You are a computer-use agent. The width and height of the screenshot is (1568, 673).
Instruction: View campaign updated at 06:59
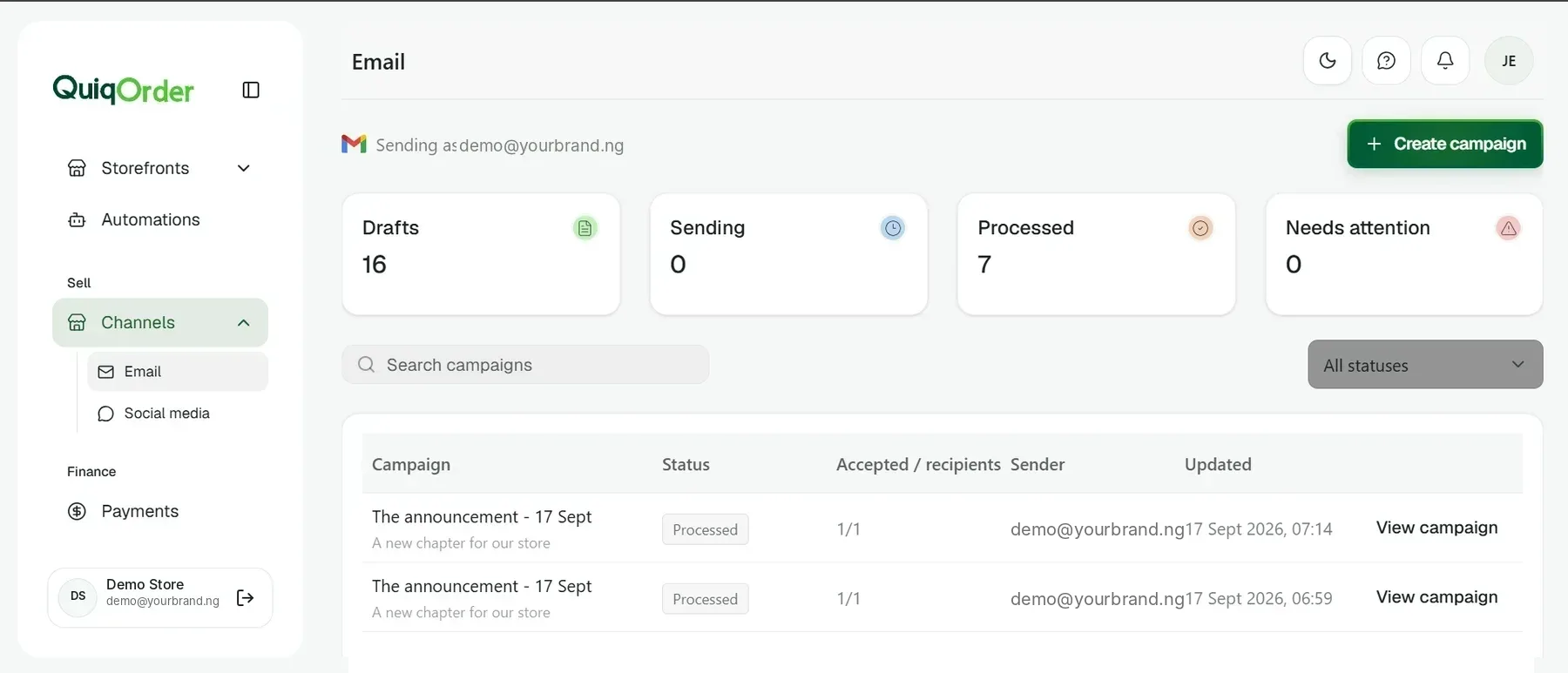1437,597
